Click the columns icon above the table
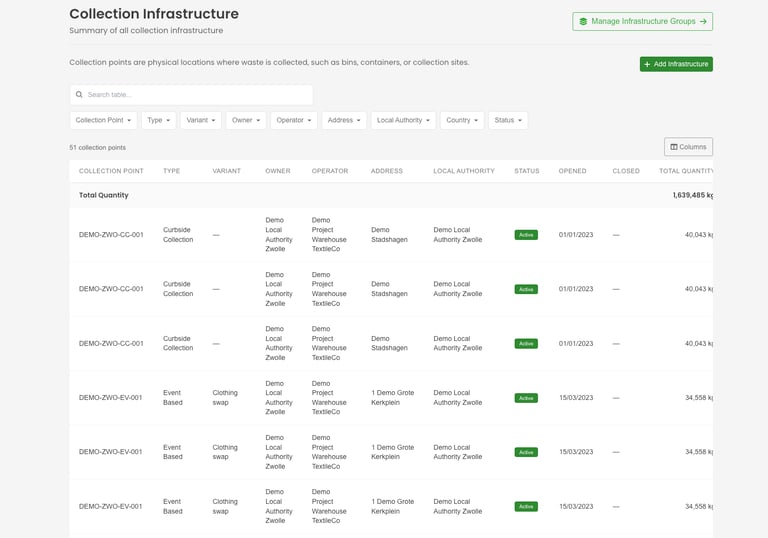768x538 pixels. pyautogui.click(x=674, y=147)
